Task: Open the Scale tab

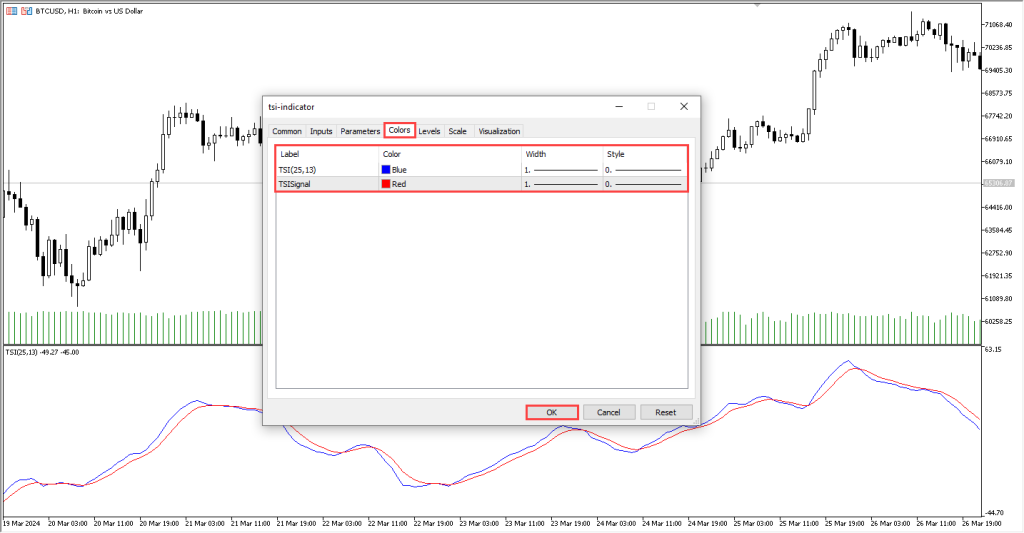Action: pyautogui.click(x=457, y=131)
